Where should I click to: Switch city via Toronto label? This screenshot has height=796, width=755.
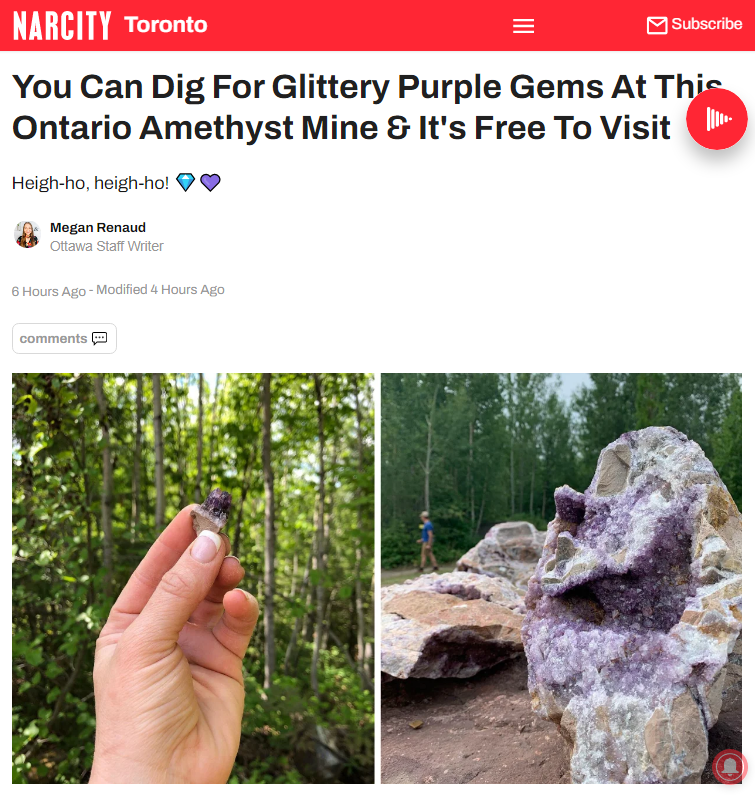(166, 24)
